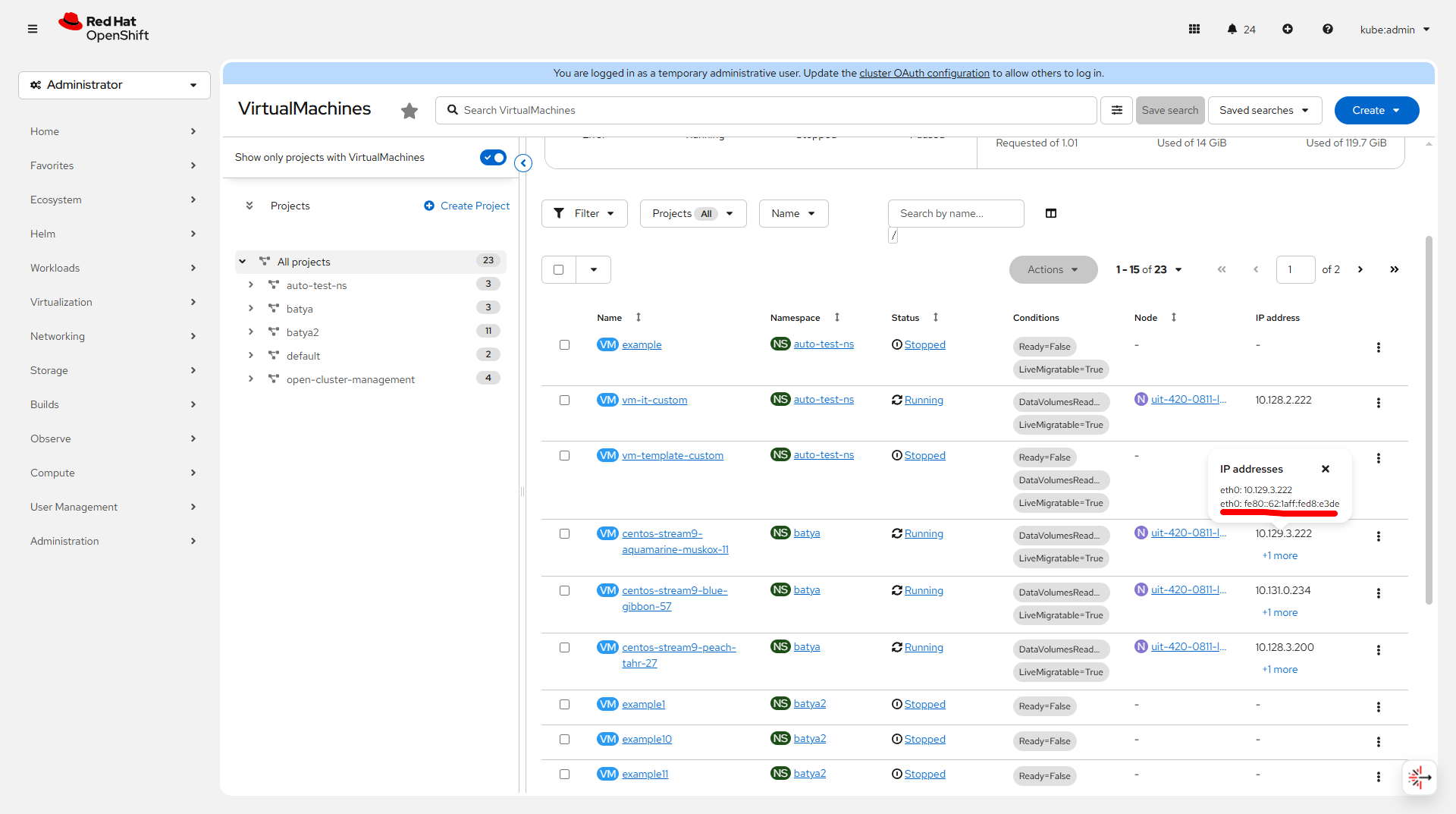Open the notifications bell

[1232, 30]
